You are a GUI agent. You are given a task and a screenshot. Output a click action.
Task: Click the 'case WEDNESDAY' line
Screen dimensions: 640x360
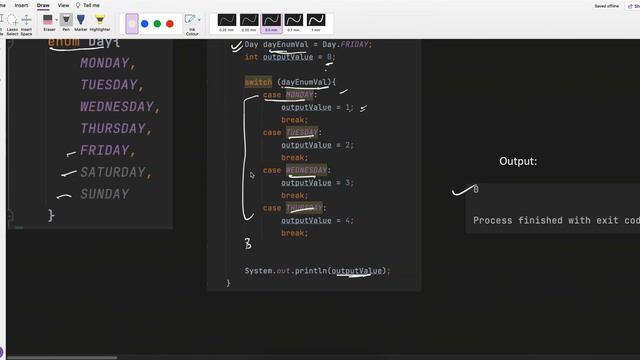[x=297, y=170]
